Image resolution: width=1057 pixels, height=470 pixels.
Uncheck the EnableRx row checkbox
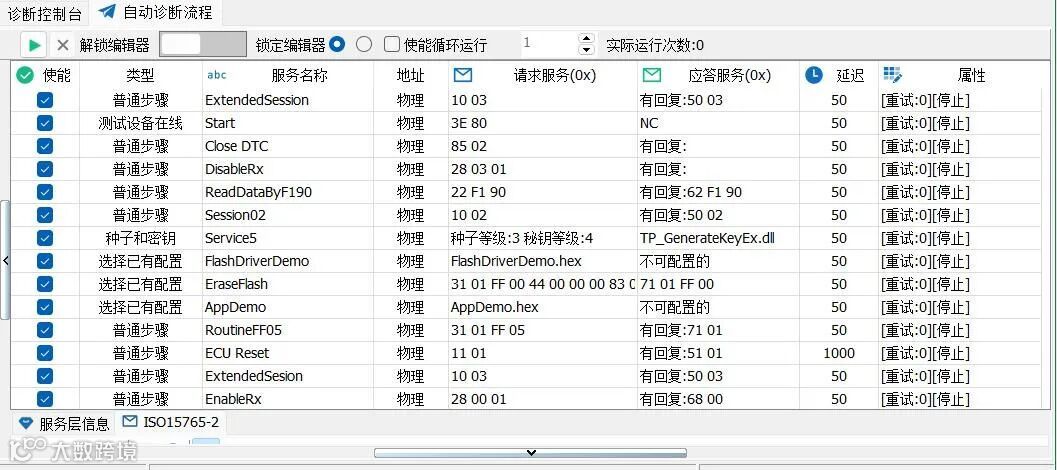[x=45, y=399]
